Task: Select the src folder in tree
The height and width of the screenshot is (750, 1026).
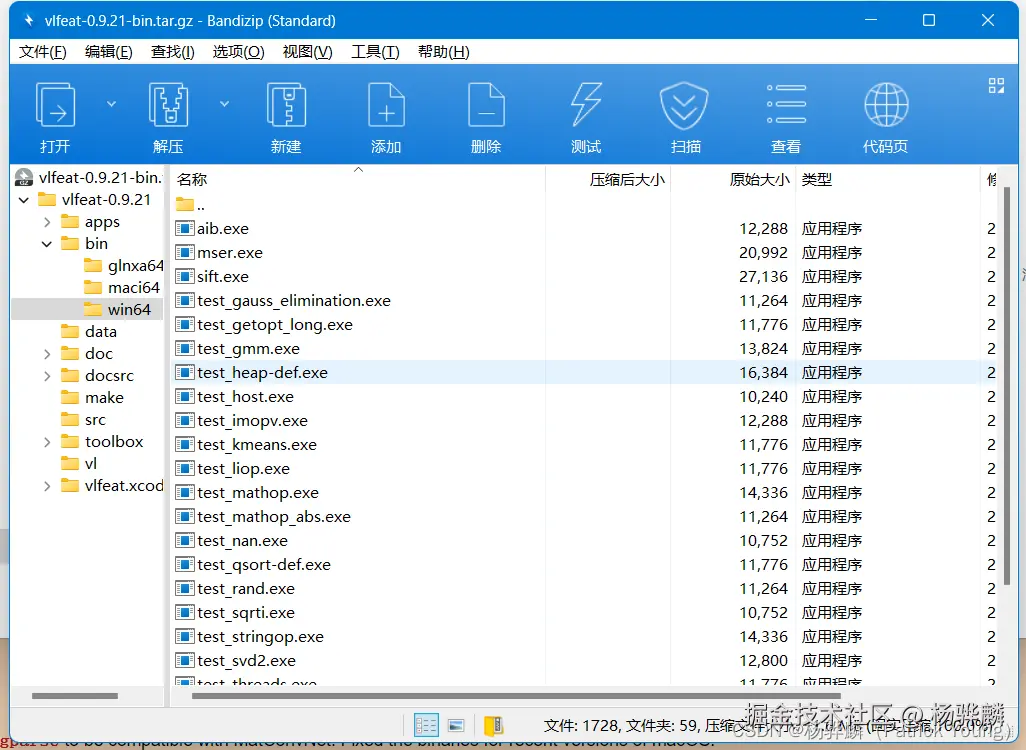Action: pyautogui.click(x=83, y=420)
